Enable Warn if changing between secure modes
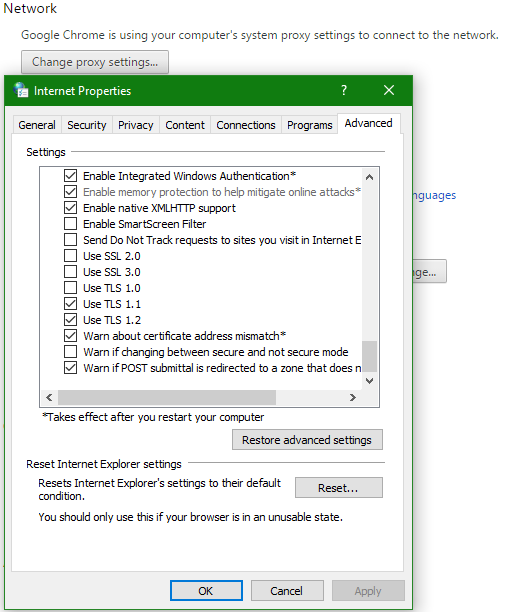This screenshot has height=612, width=518. (x=70, y=352)
